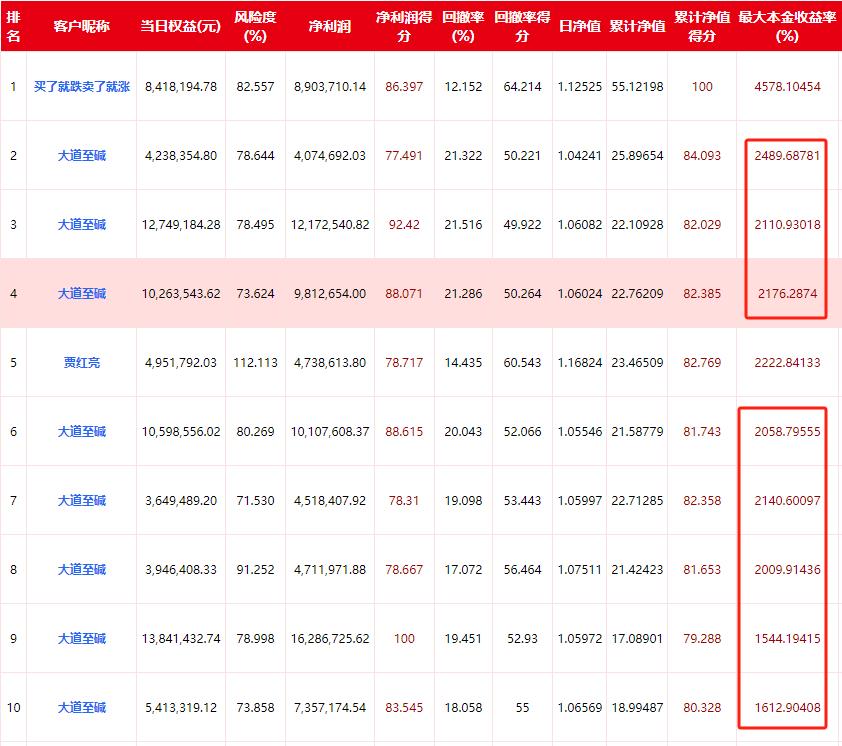
Task: Click the 日净值 column header
Action: [579, 26]
